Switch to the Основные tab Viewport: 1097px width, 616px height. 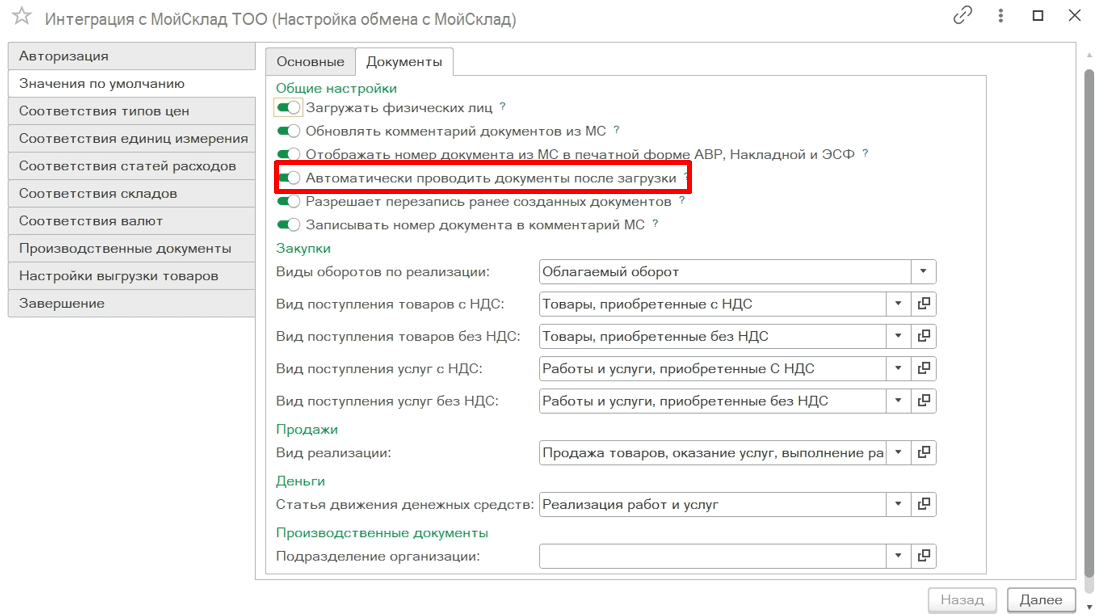(310, 62)
